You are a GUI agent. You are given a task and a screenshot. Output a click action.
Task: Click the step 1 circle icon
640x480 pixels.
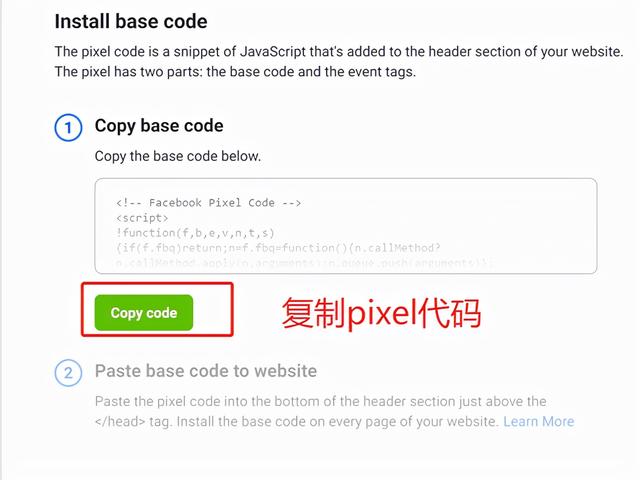point(68,128)
